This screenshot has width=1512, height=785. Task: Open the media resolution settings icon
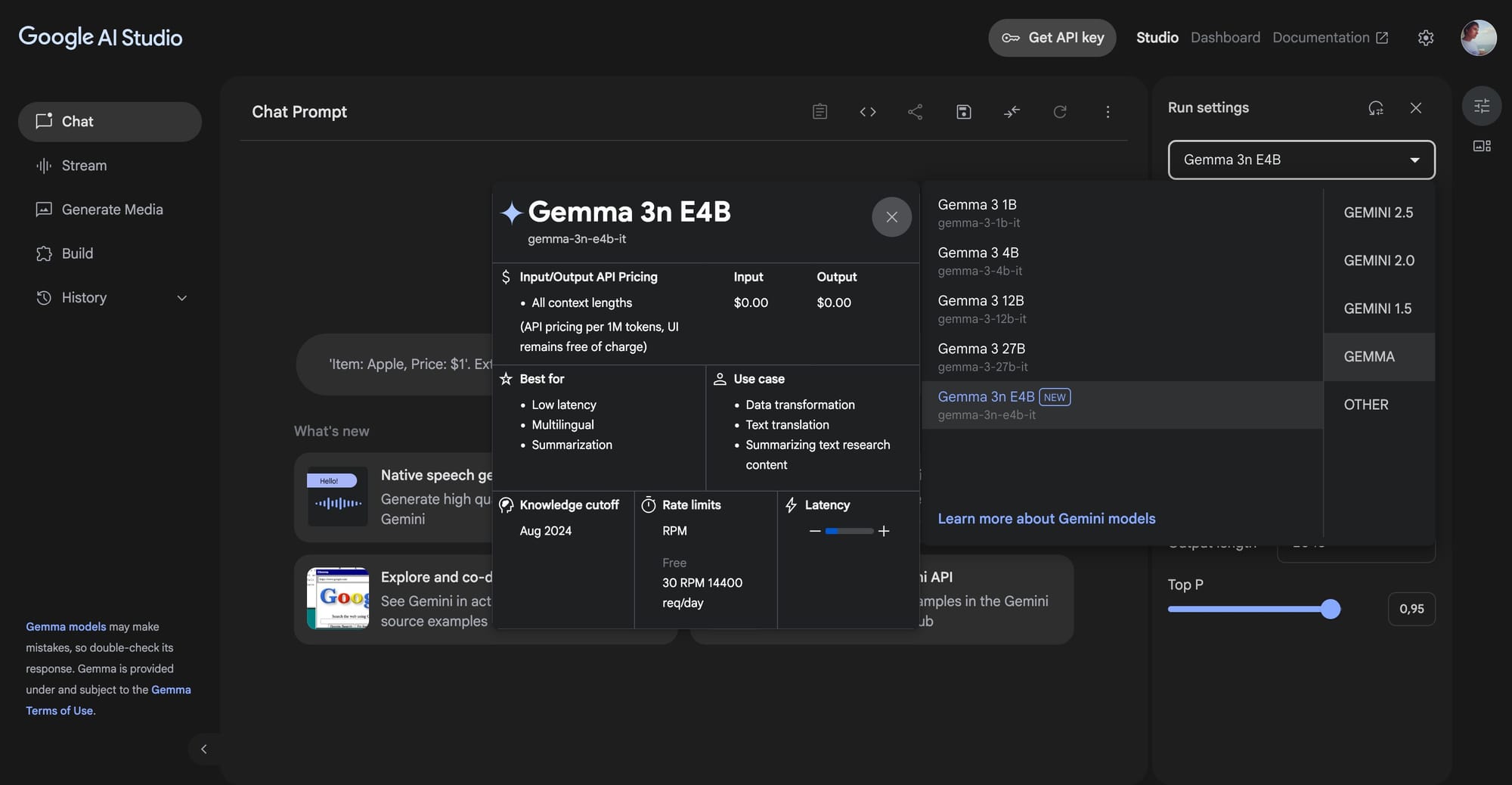(1481, 145)
